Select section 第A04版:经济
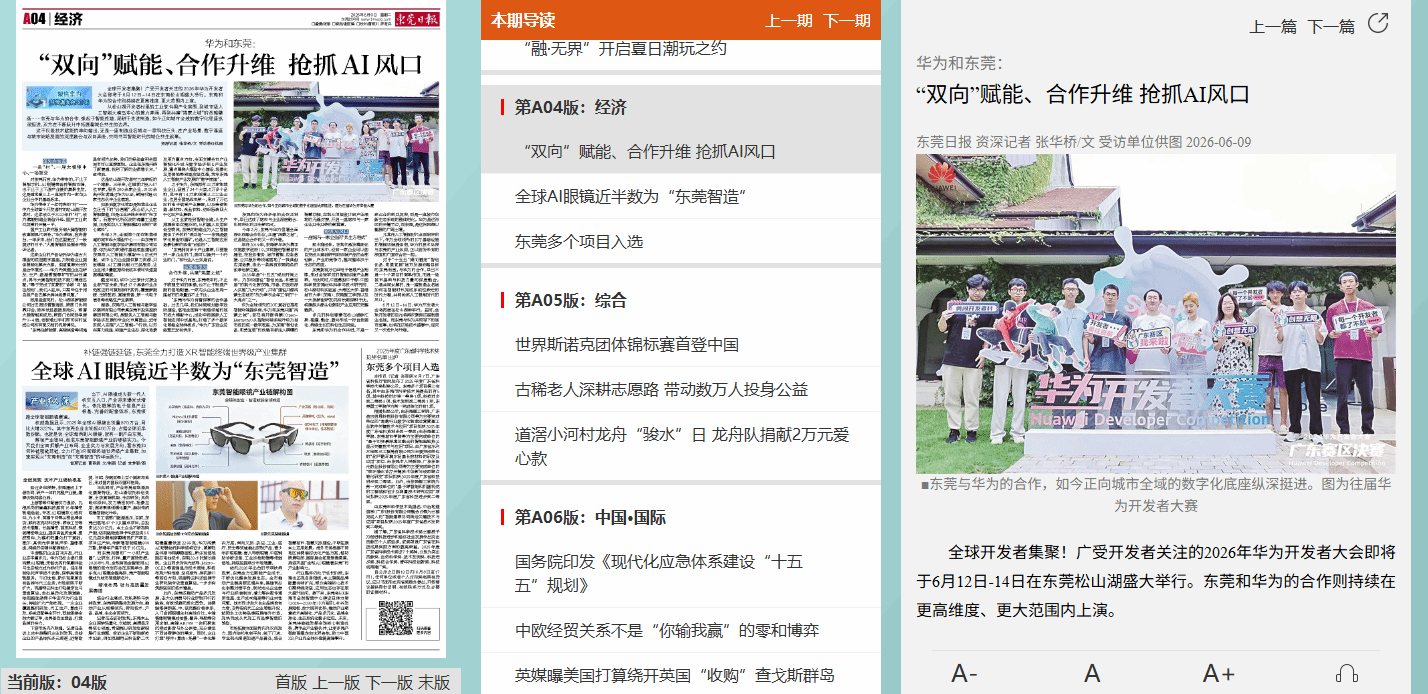The width and height of the screenshot is (1428, 694). (570, 107)
